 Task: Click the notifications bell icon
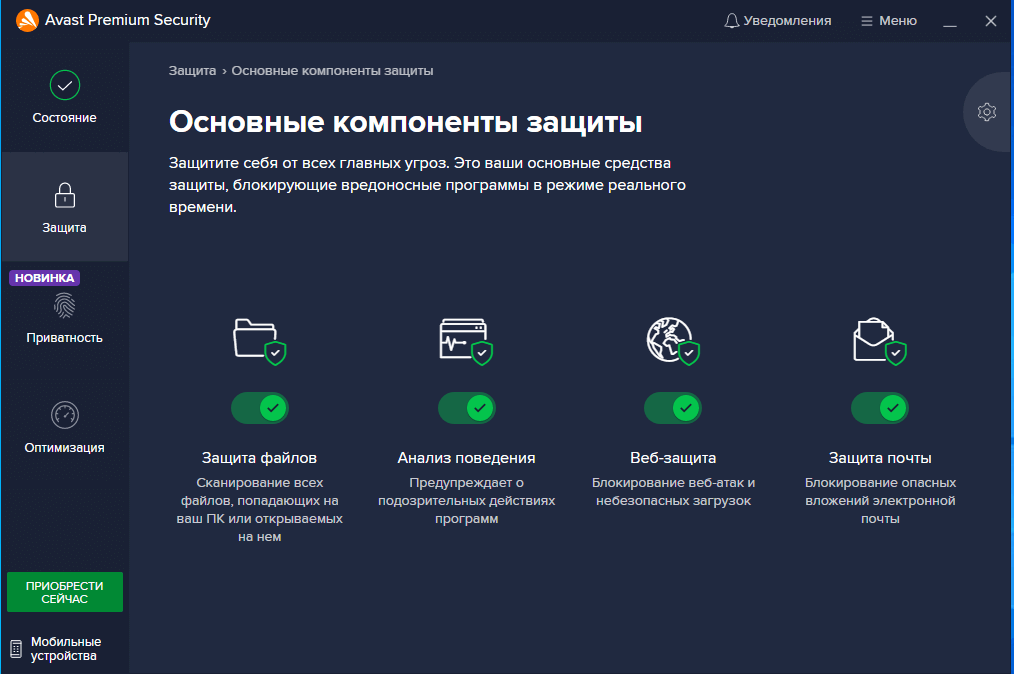[x=731, y=21]
